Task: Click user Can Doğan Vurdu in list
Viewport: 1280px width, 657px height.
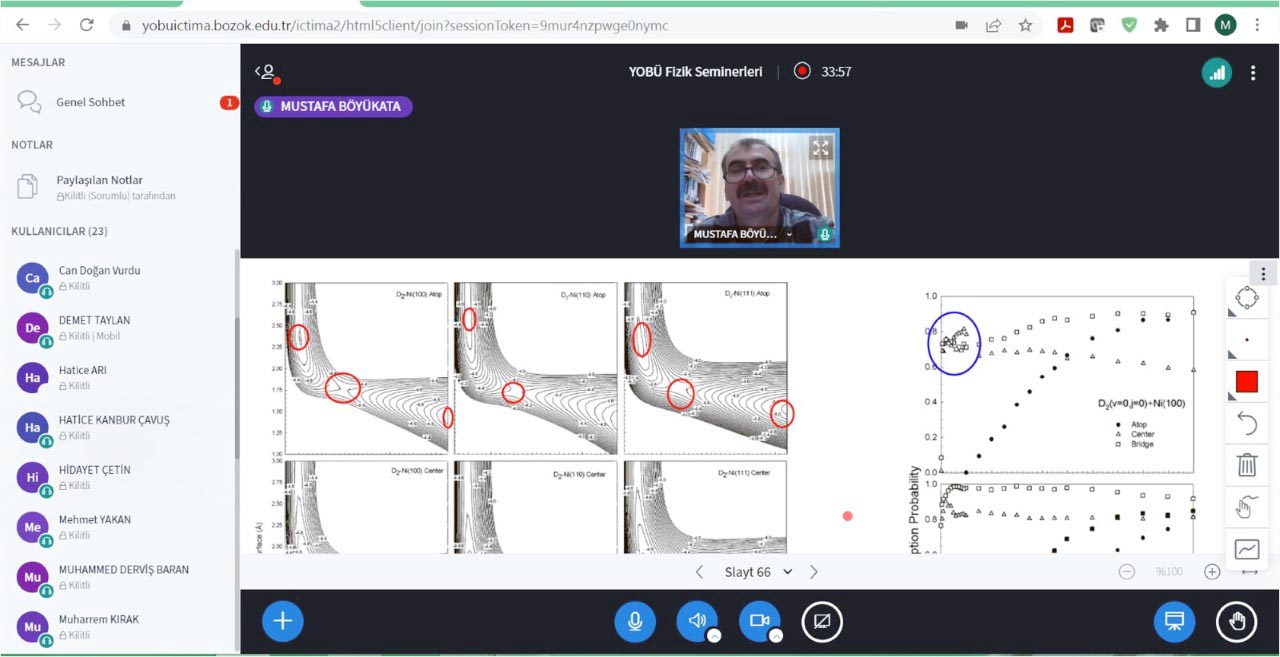Action: [x=99, y=271]
